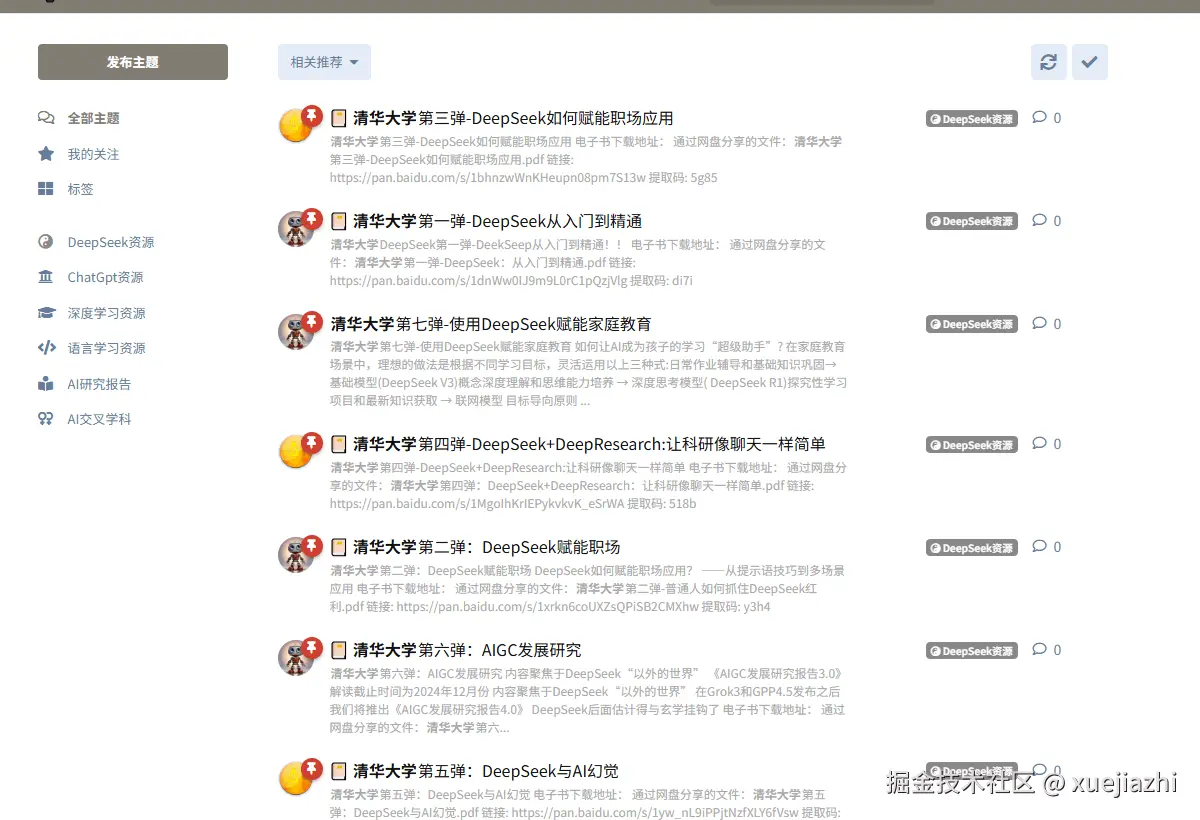This screenshot has width=1200, height=820.
Task: Open post 清华大学第六弹：AIGC发展研究
Action: click(x=467, y=650)
